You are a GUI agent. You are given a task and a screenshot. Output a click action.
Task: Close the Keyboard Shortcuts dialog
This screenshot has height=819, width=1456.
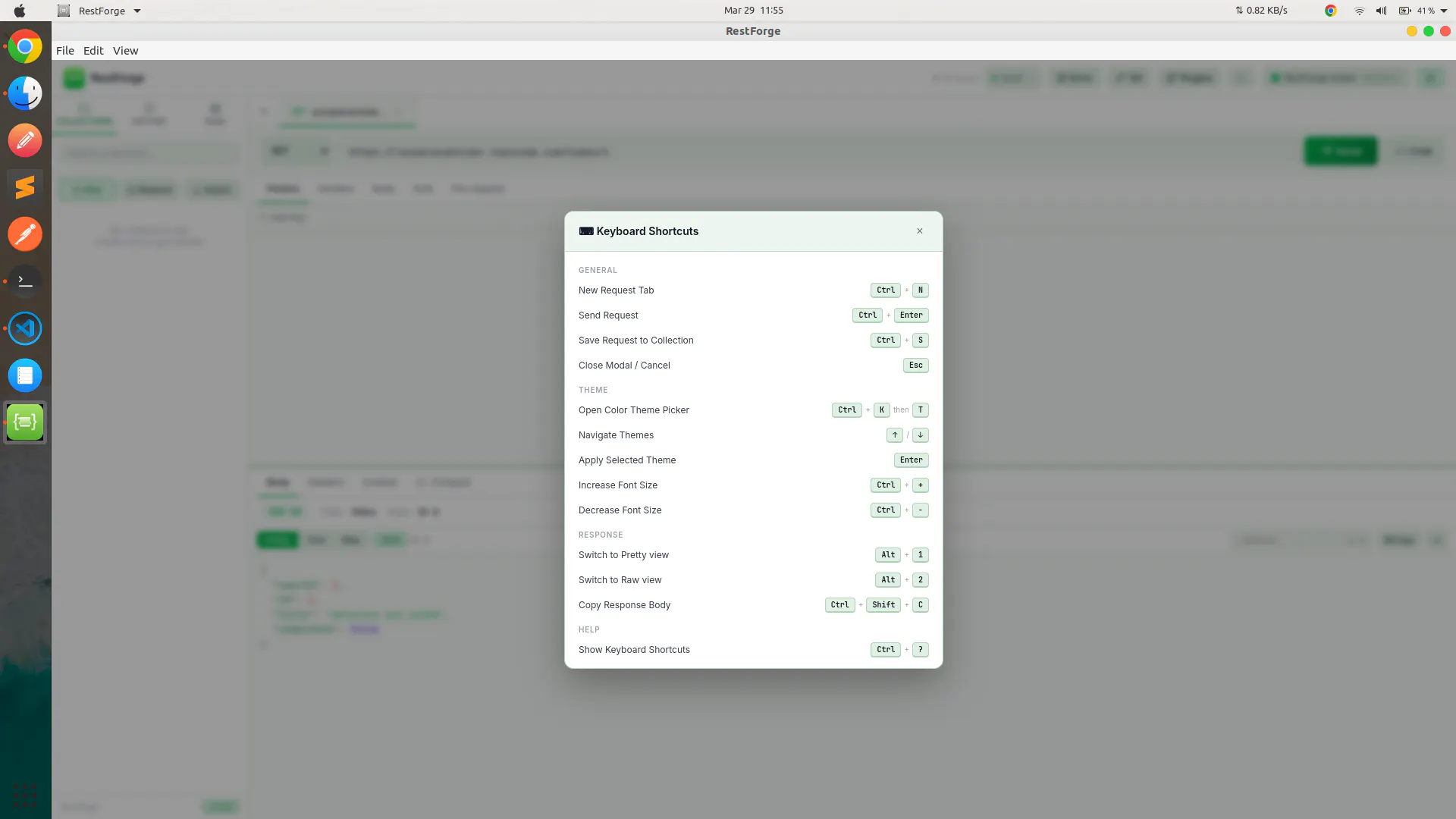click(x=920, y=231)
